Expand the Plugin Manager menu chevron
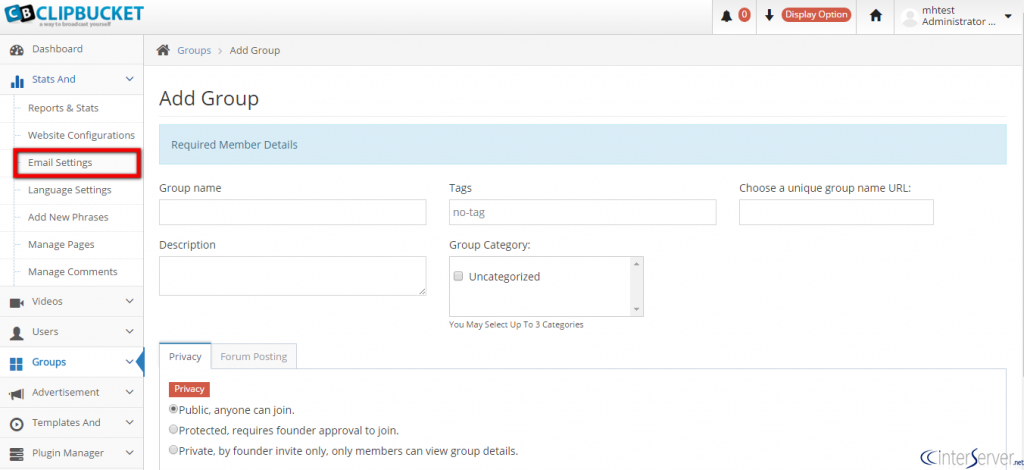The image size is (1024, 470). point(129,452)
